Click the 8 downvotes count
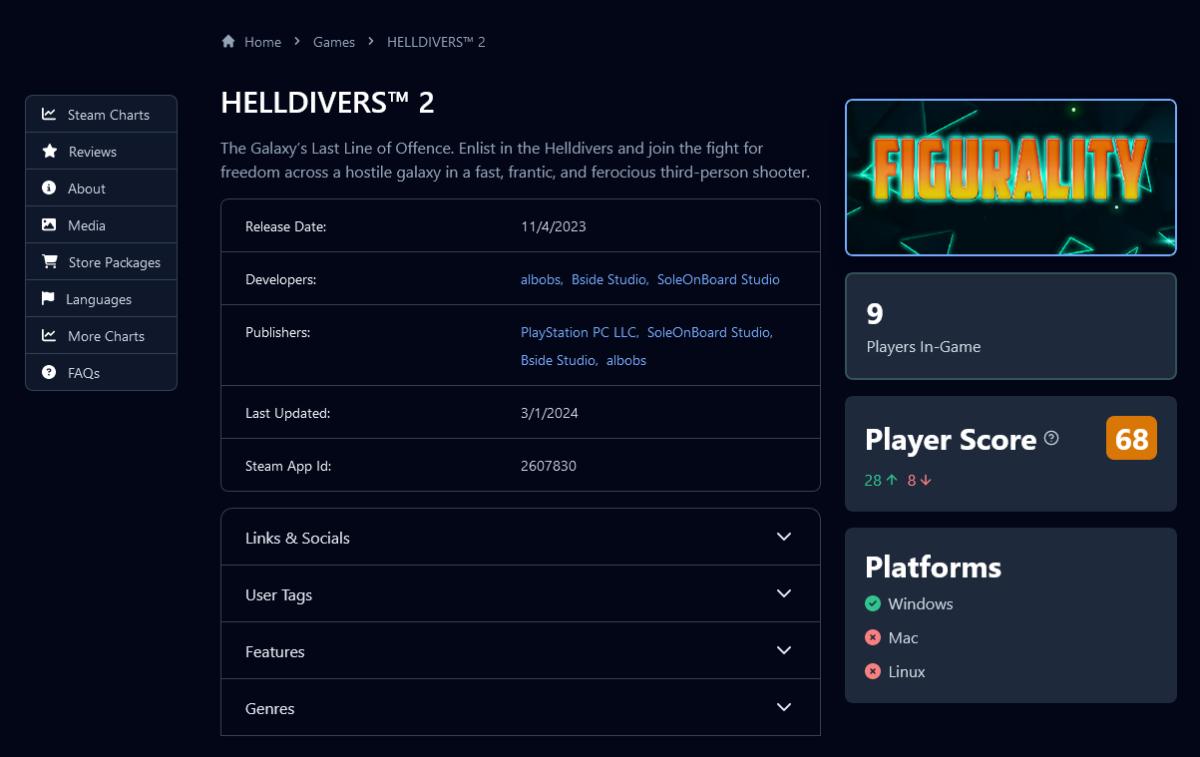Image resolution: width=1200 pixels, height=757 pixels. coord(912,480)
